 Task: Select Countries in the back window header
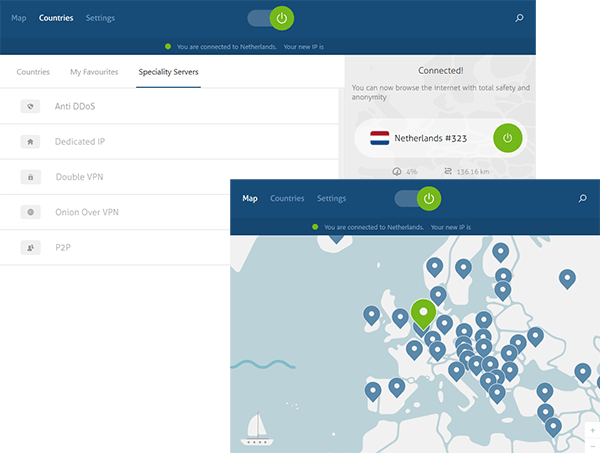[x=56, y=18]
